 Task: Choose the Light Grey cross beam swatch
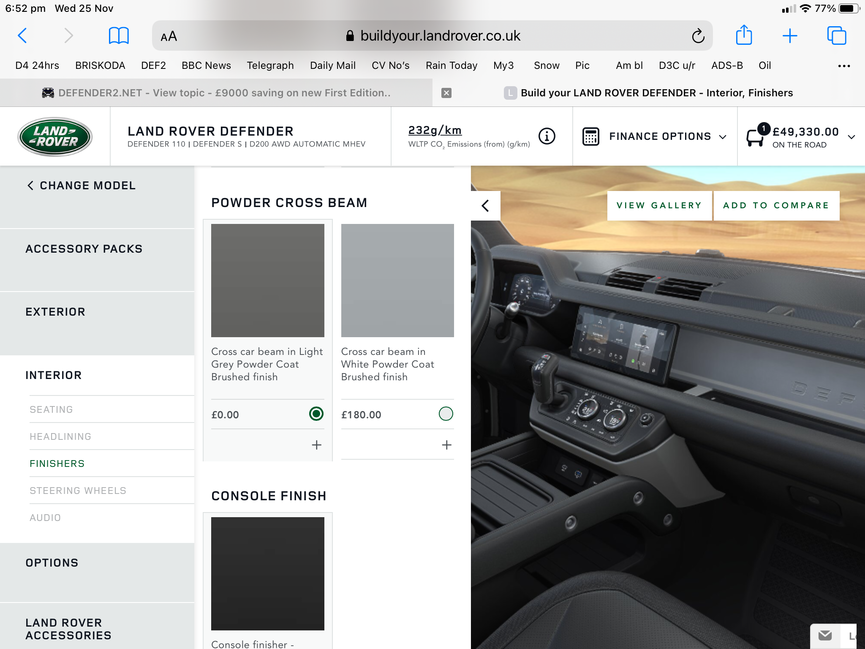click(268, 280)
